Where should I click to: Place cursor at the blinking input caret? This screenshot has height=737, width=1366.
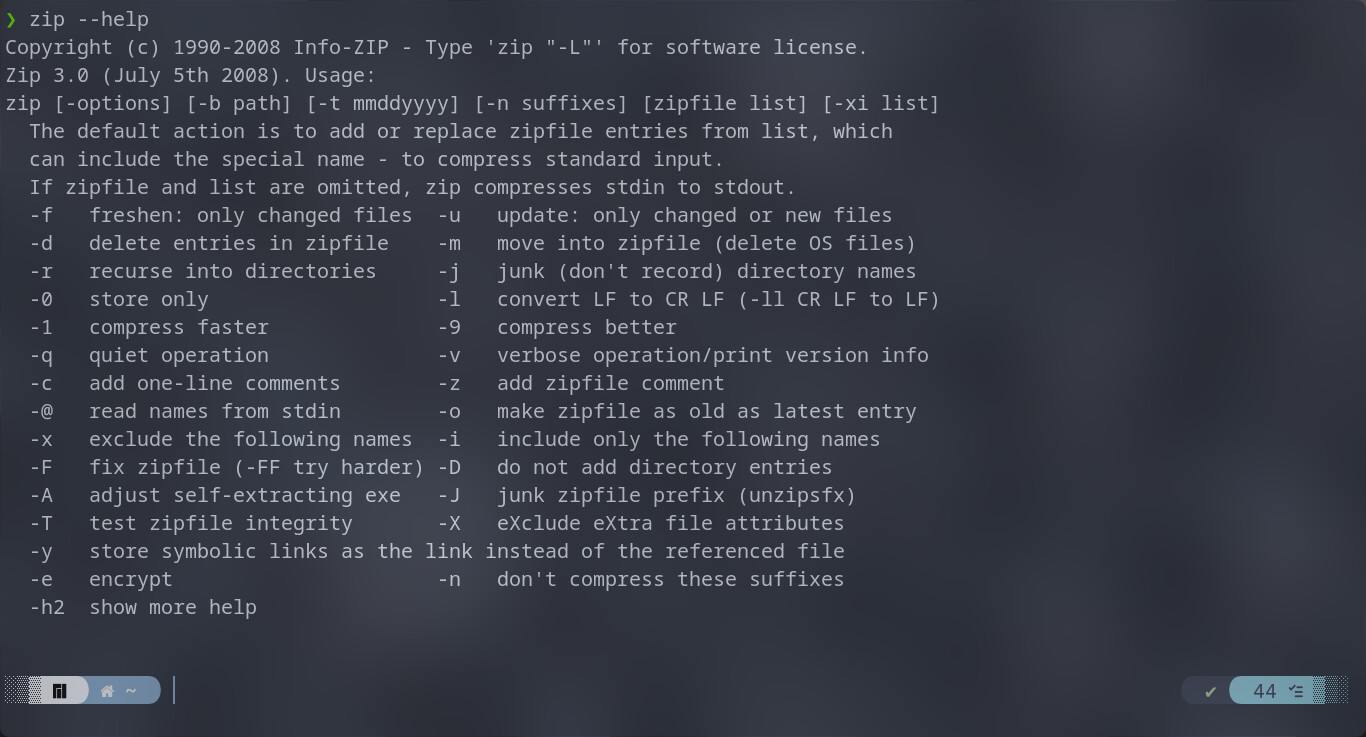[174, 690]
